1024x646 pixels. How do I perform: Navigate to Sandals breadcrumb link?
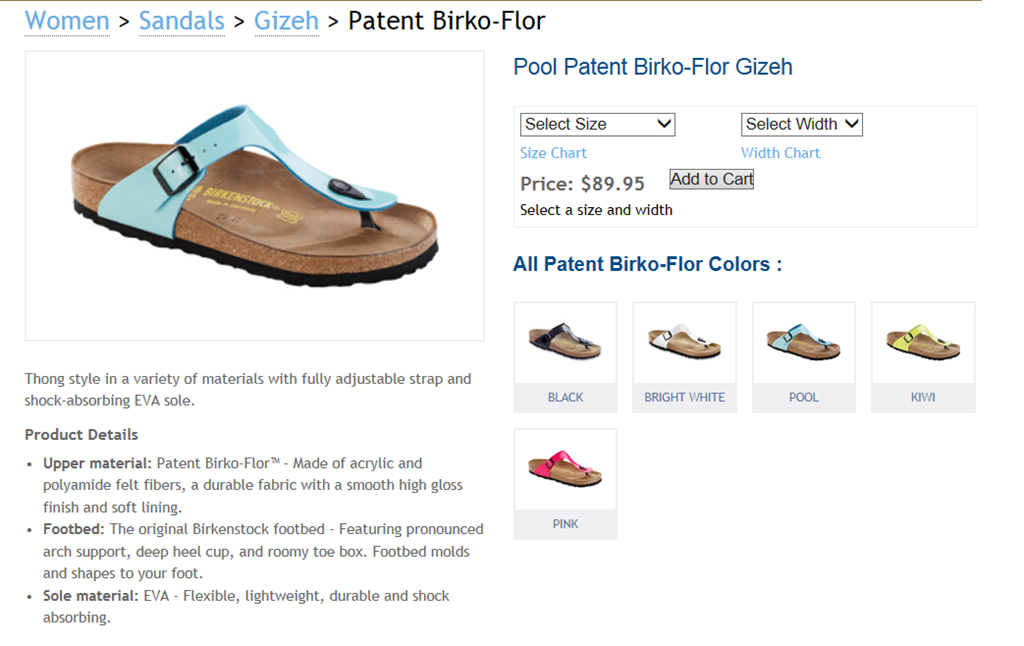[181, 20]
